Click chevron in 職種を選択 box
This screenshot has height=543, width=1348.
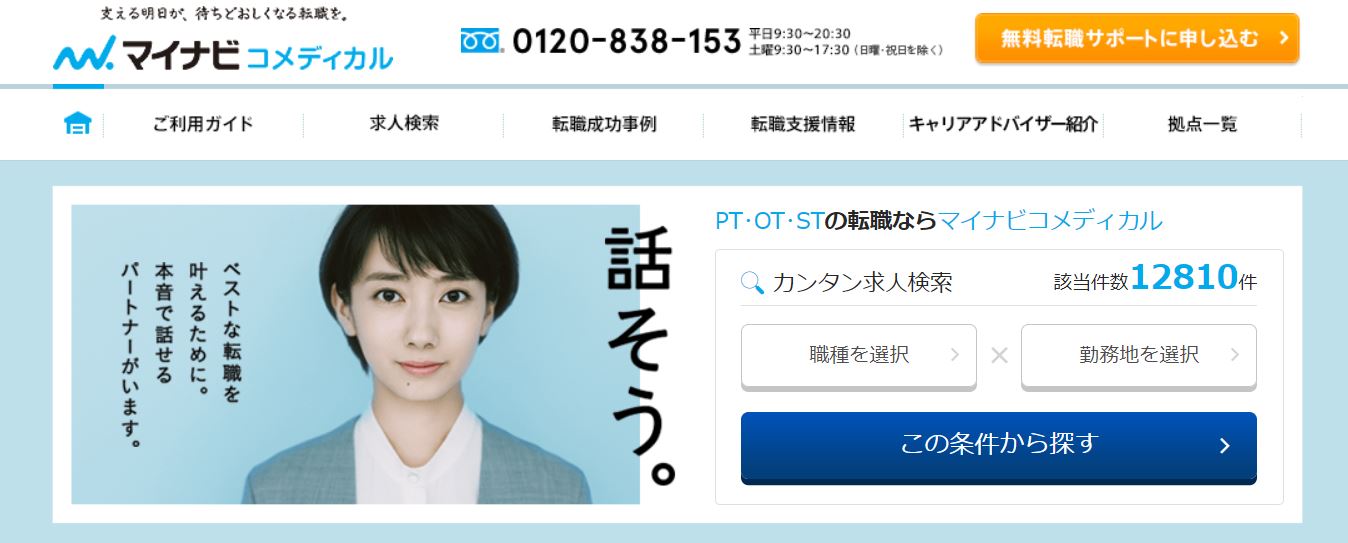[954, 354]
